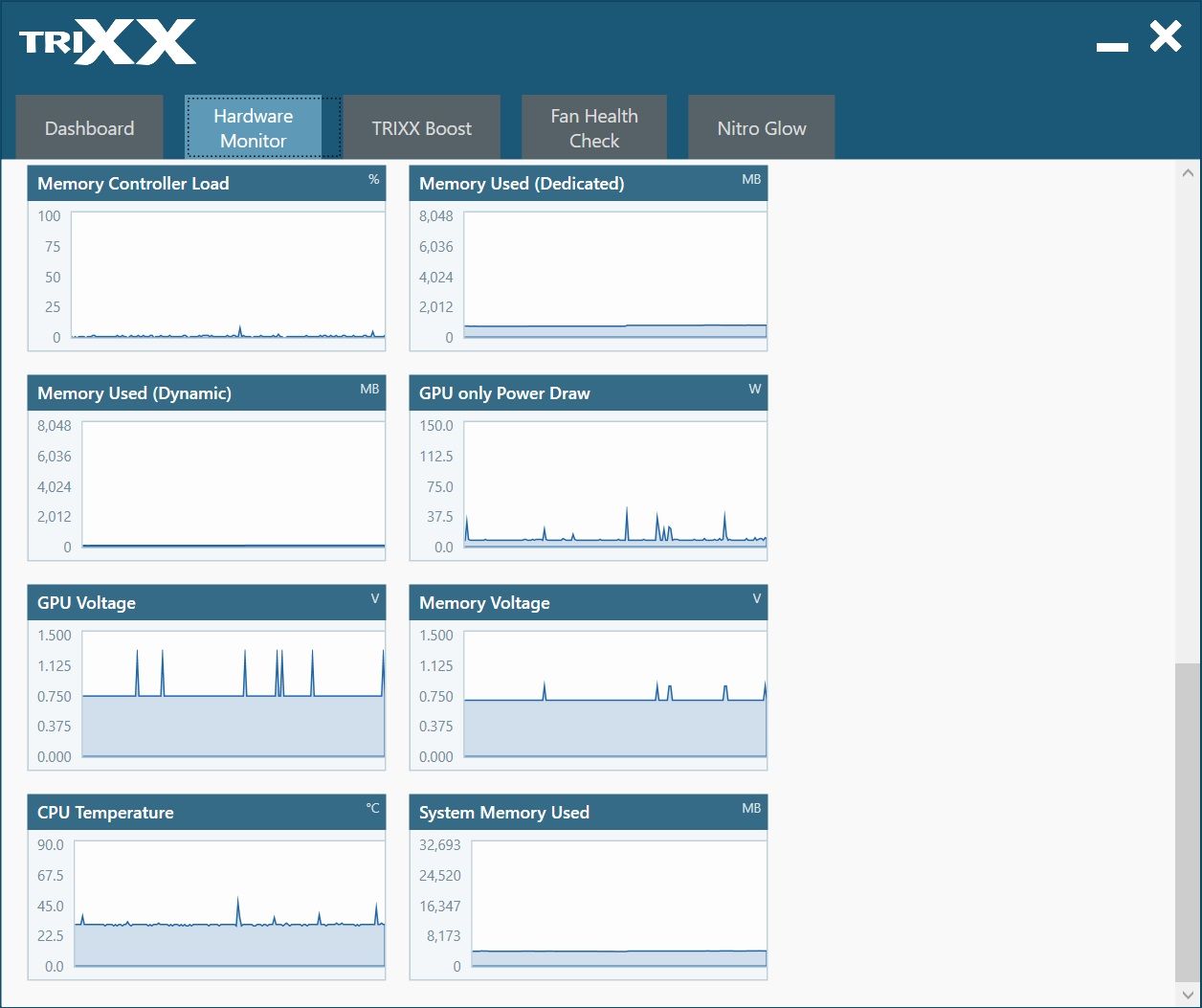Select the Hardware Monitor tab

253,127
